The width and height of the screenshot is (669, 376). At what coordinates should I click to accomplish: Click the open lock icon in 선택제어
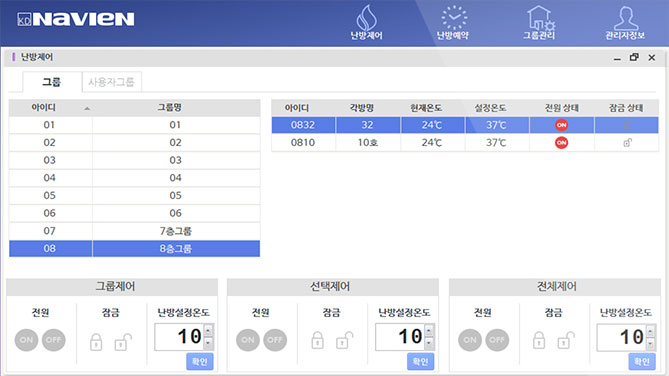[x=344, y=341]
